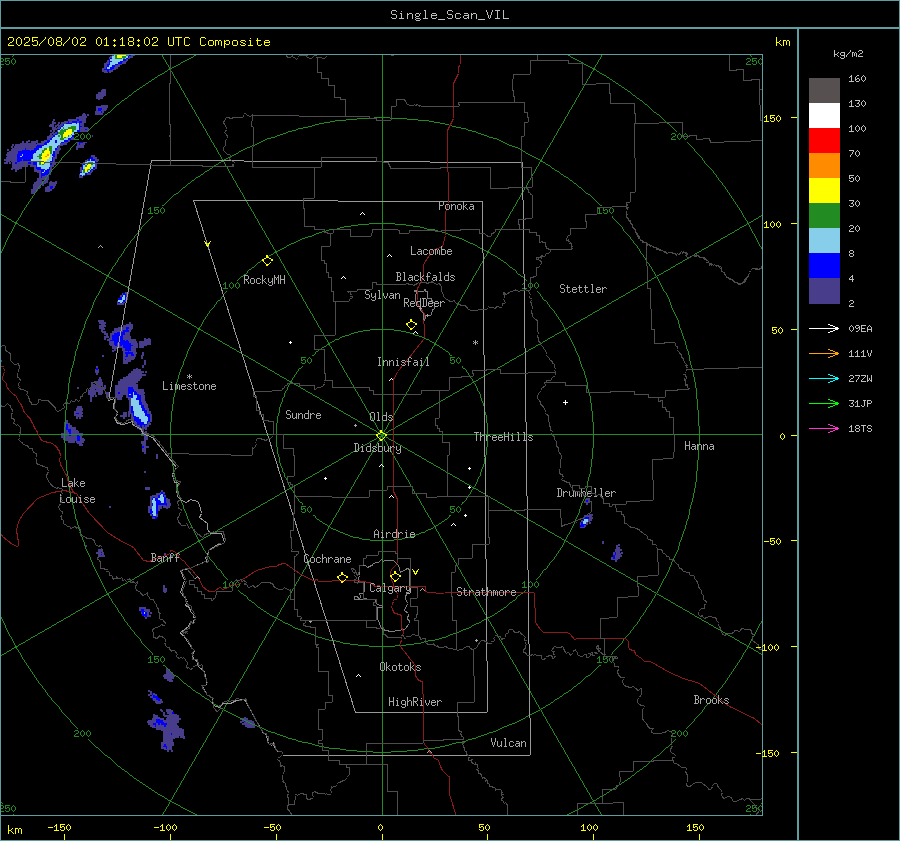Click the orange 111V arrow in legend
Viewport: 900px width, 841px height.
(x=824, y=354)
